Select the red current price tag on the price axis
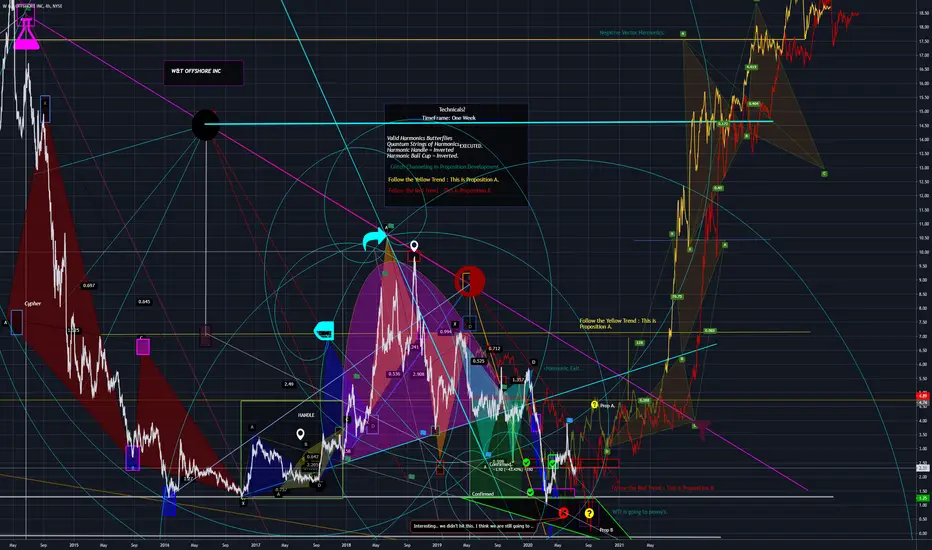The image size is (932, 550). pos(923,396)
